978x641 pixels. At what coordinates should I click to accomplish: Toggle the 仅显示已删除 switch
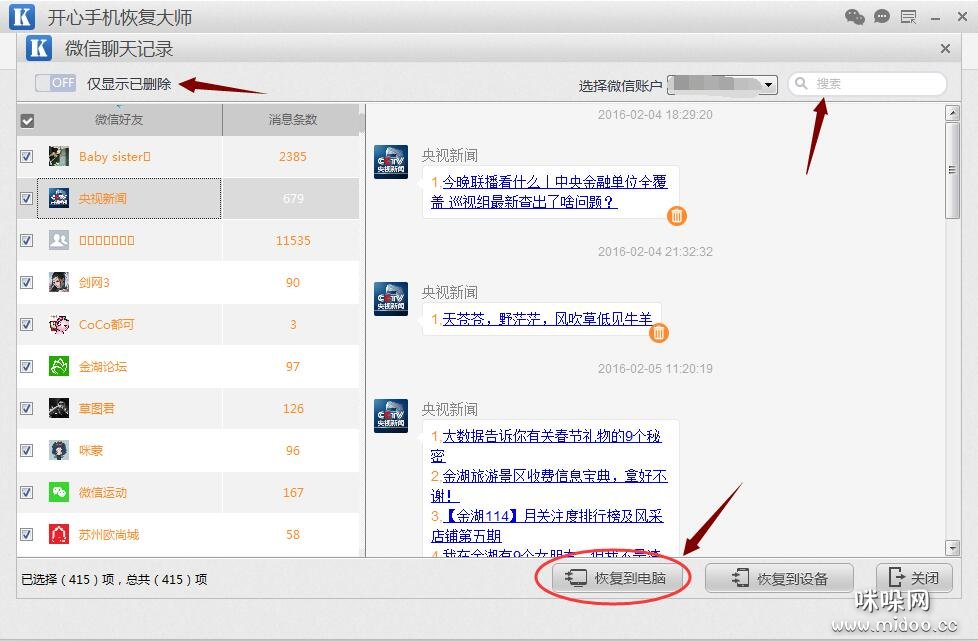(x=56, y=83)
